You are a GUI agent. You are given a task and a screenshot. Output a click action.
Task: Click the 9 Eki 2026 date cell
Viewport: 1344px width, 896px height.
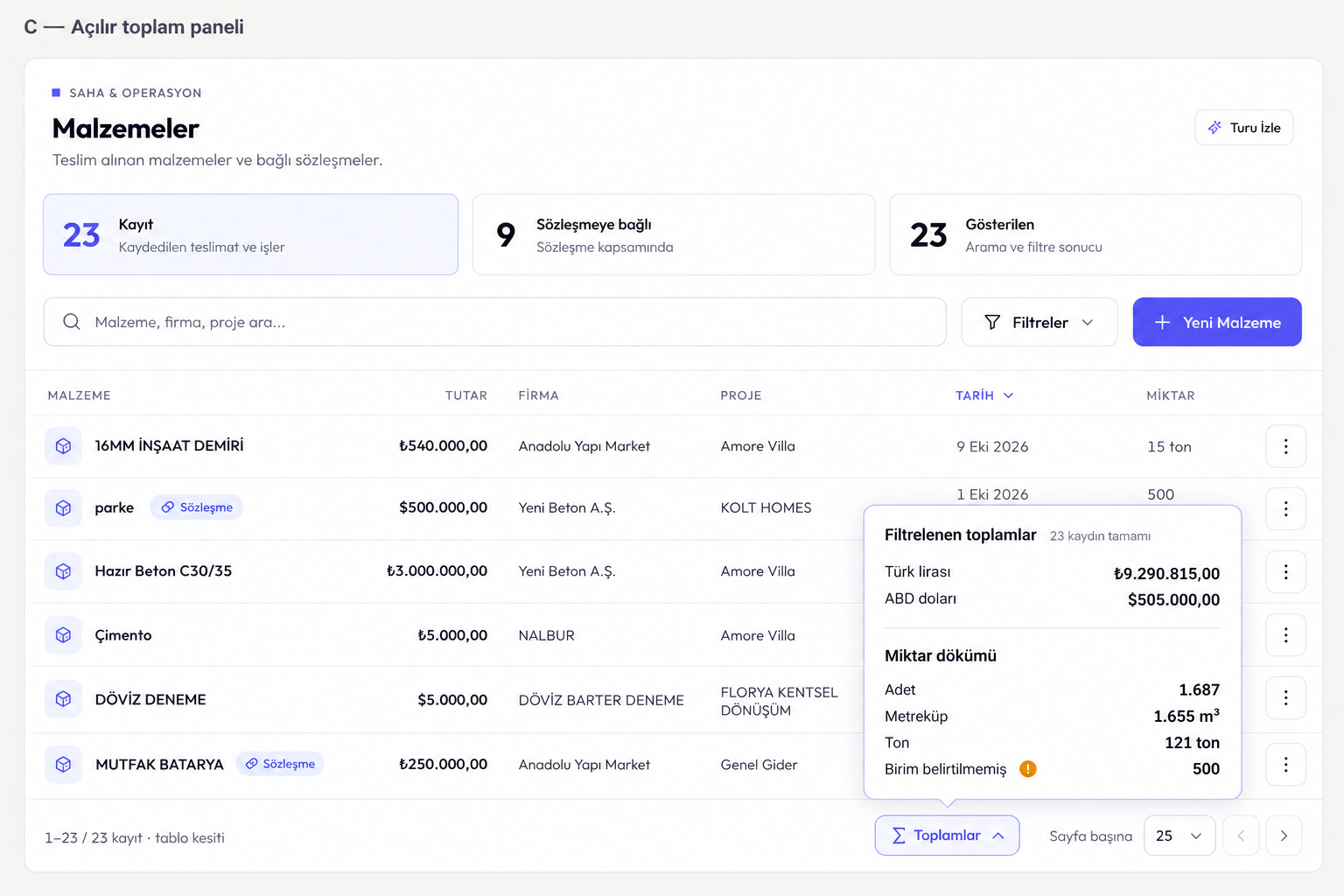tap(992, 446)
